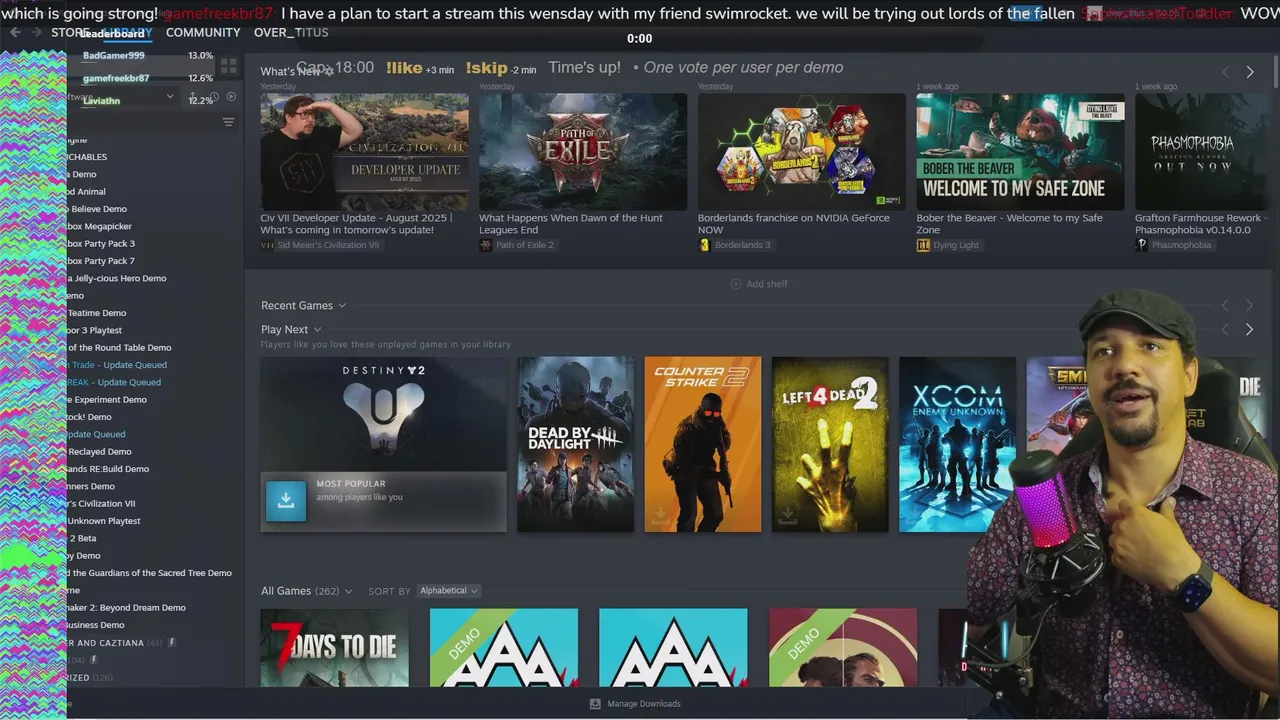1280x720 pixels.
Task: Open the advanced filter sliders icon in sidebar
Action: point(228,122)
